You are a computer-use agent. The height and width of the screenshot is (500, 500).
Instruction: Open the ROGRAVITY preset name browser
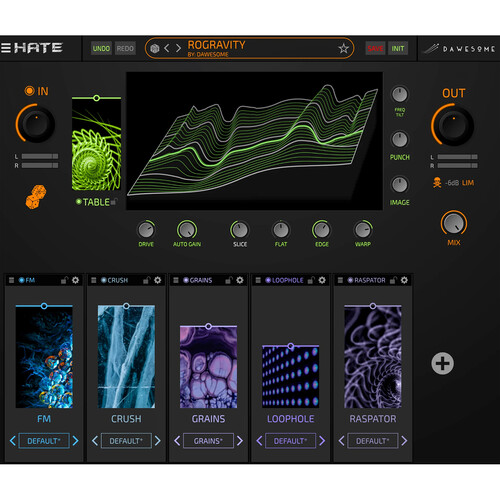(217, 45)
